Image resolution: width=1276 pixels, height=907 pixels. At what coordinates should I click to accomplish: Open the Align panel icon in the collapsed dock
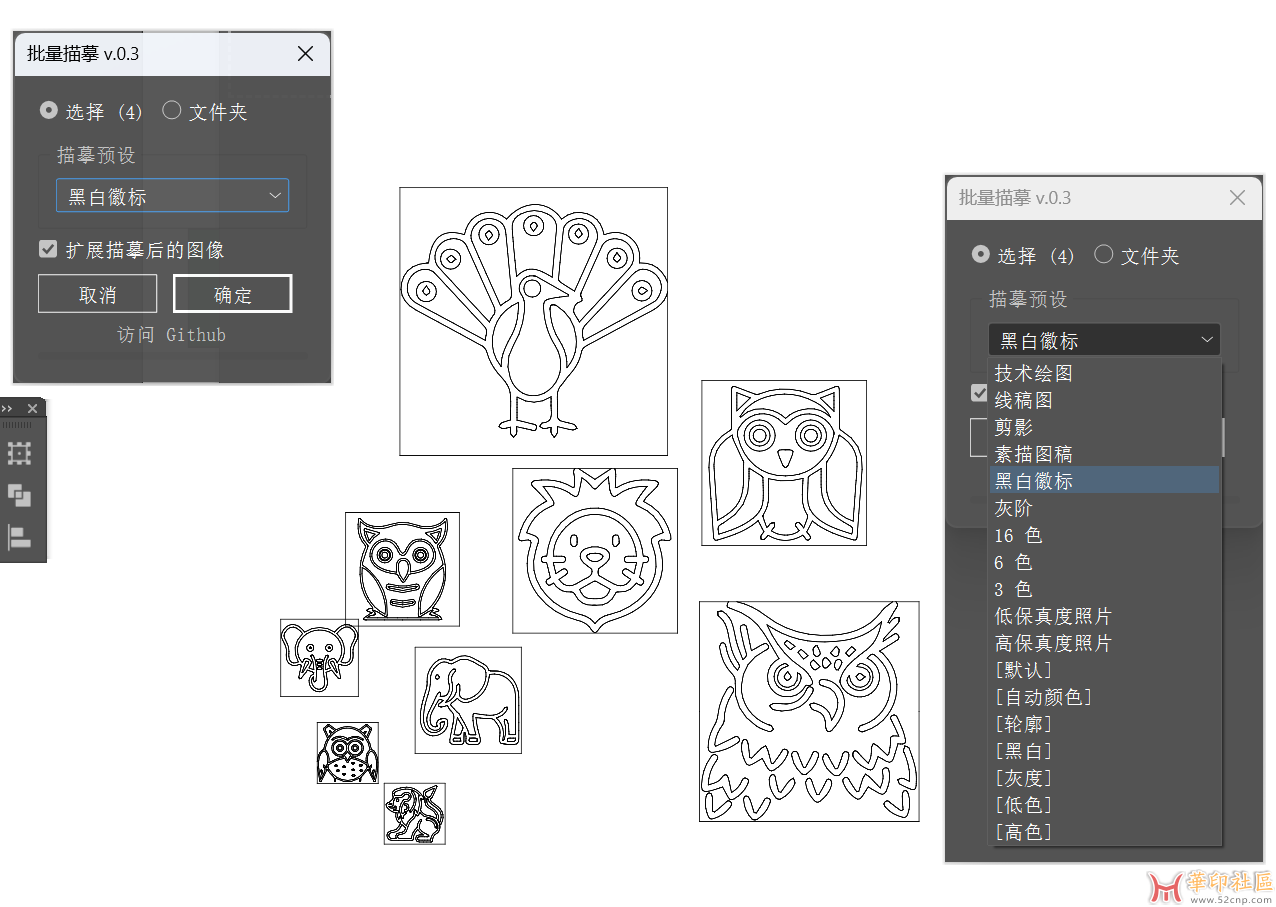point(19,537)
